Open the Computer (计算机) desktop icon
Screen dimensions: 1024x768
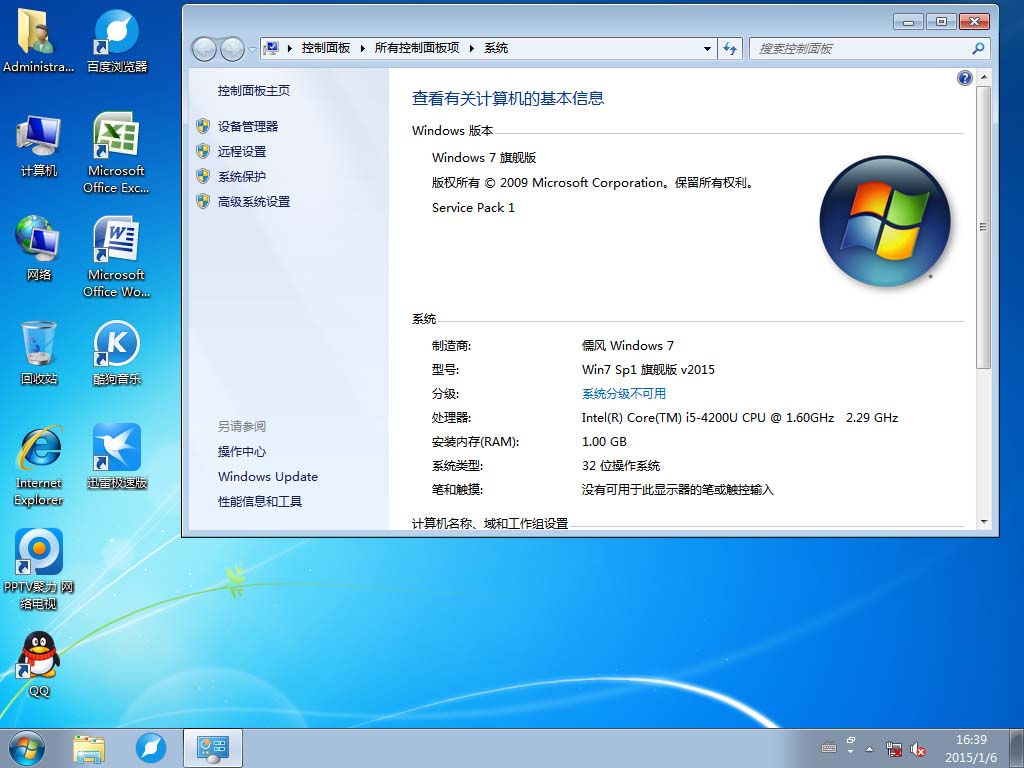point(39,145)
